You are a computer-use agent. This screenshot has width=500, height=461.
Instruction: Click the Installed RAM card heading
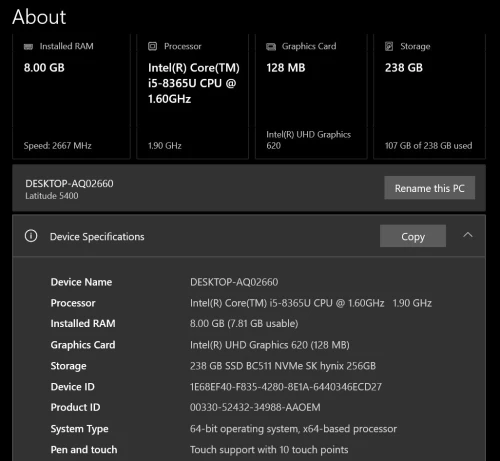(x=66, y=46)
